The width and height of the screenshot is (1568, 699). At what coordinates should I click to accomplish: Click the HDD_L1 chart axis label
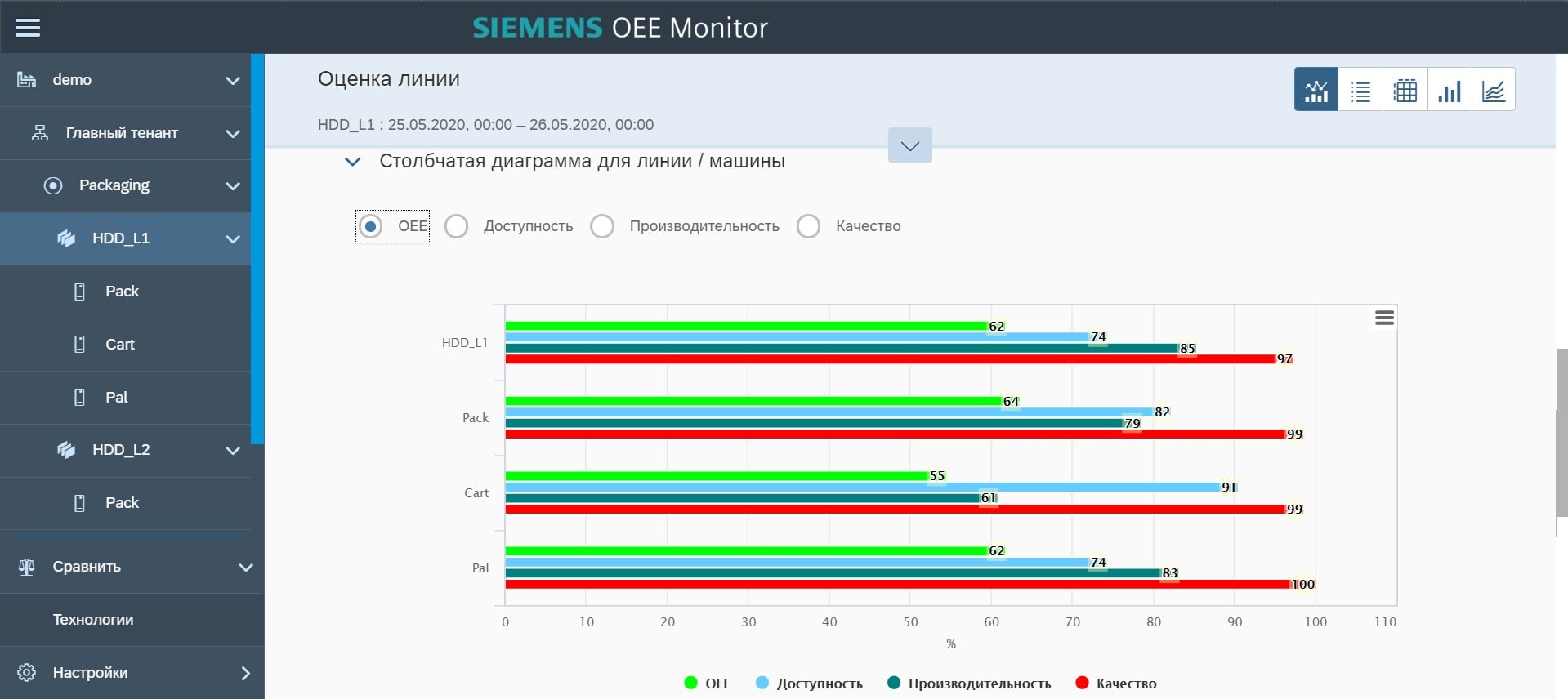coord(465,343)
